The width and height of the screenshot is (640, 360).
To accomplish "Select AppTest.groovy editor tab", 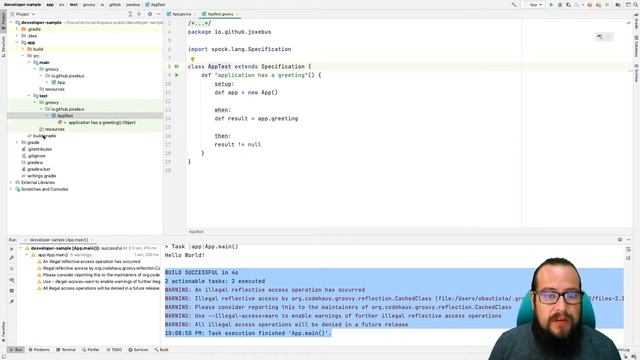I will pyautogui.click(x=220, y=14).
